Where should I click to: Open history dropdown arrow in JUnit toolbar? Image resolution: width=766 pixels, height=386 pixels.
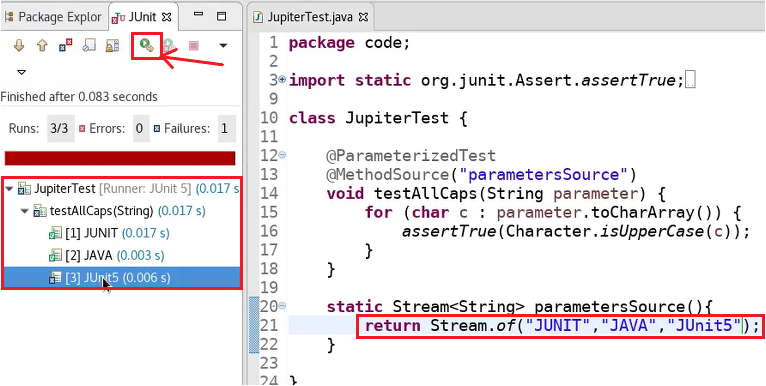coord(223,46)
